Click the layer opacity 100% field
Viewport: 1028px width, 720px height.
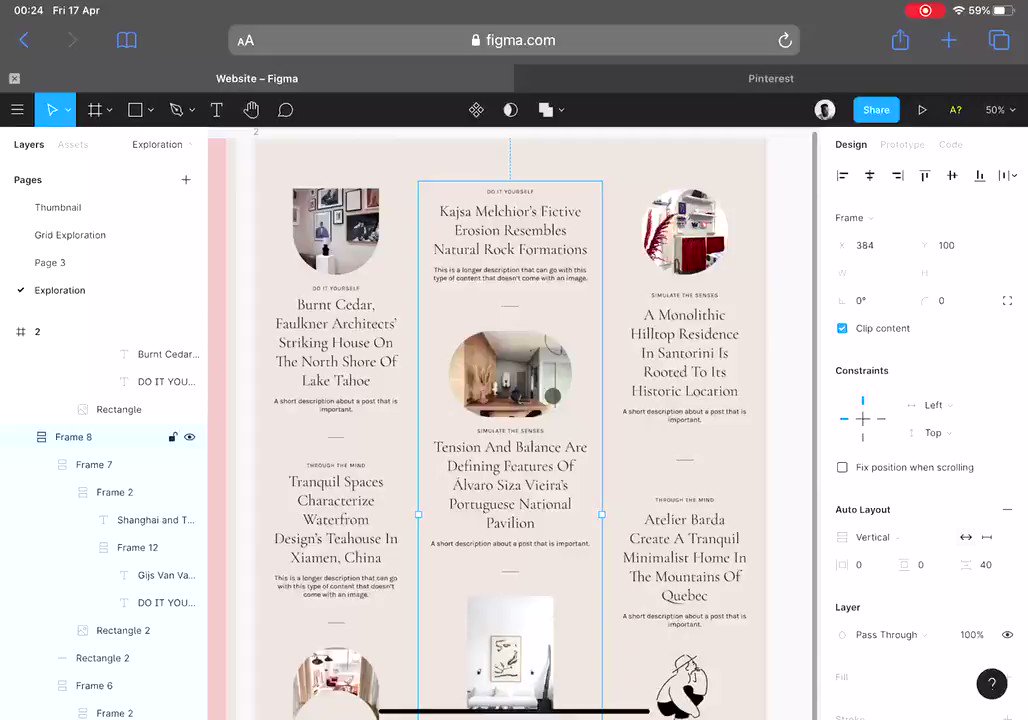(972, 634)
